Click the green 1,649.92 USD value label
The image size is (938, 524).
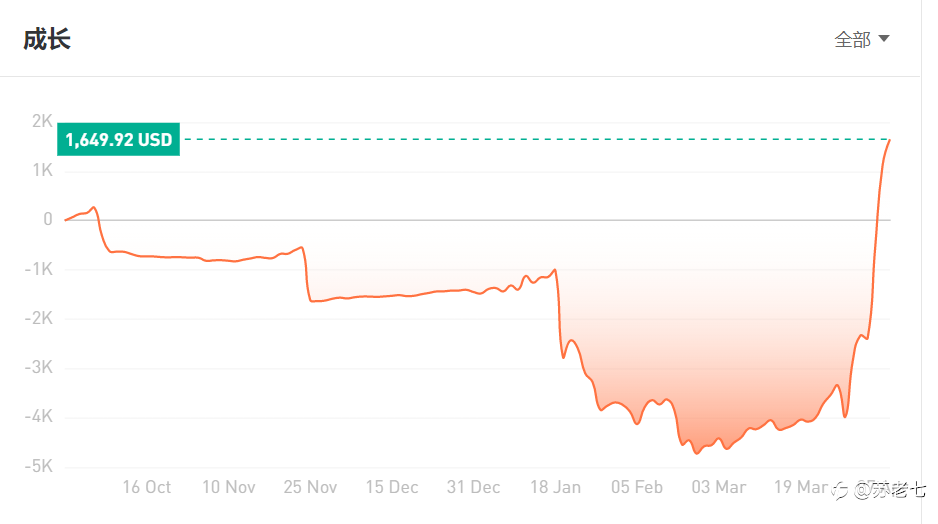click(x=118, y=139)
